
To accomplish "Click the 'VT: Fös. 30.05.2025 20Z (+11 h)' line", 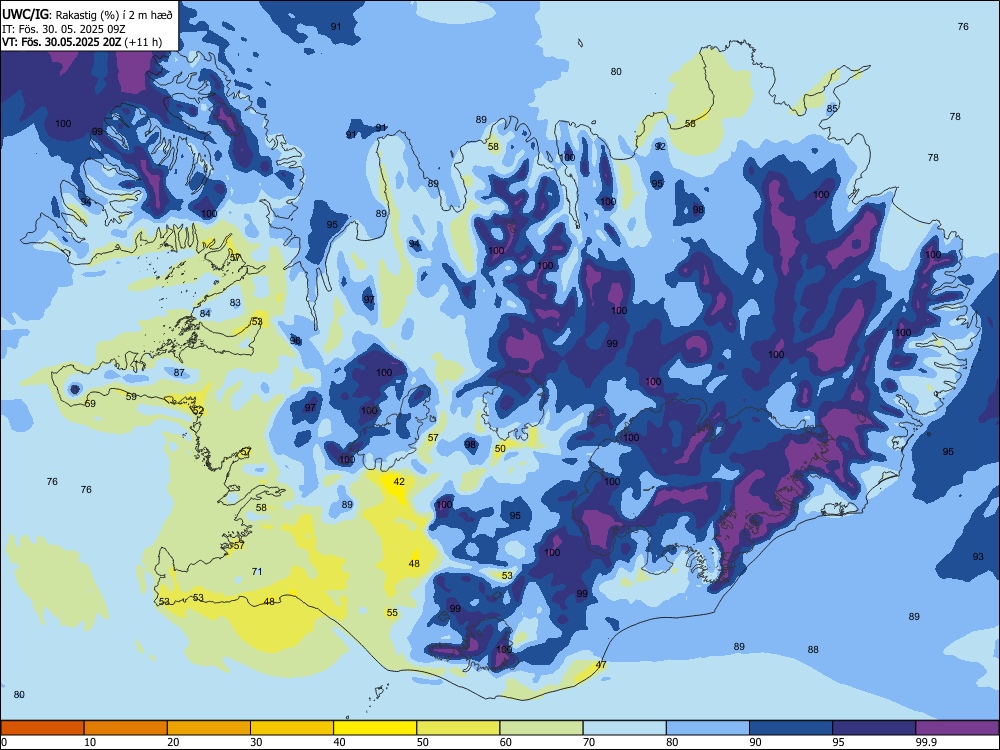I will tap(82, 42).
